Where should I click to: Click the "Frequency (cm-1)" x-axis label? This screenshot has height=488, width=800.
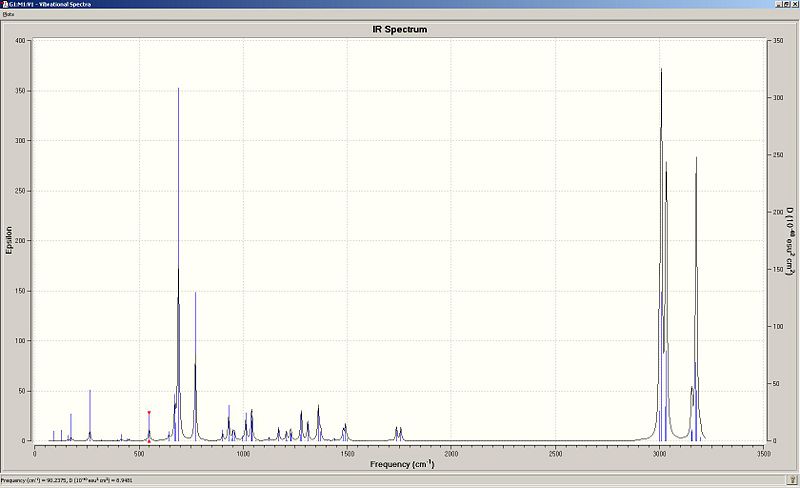point(402,464)
